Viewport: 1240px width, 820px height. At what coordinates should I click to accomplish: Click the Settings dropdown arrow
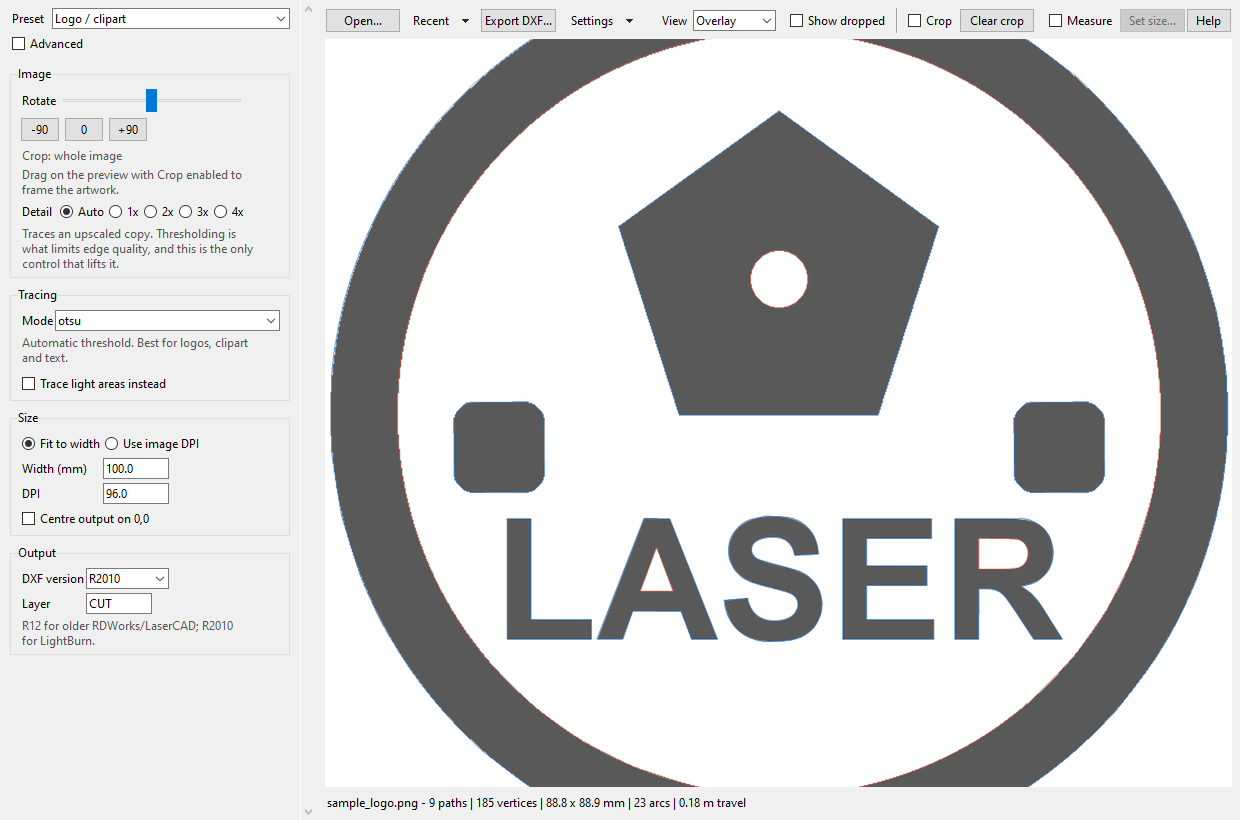click(629, 21)
